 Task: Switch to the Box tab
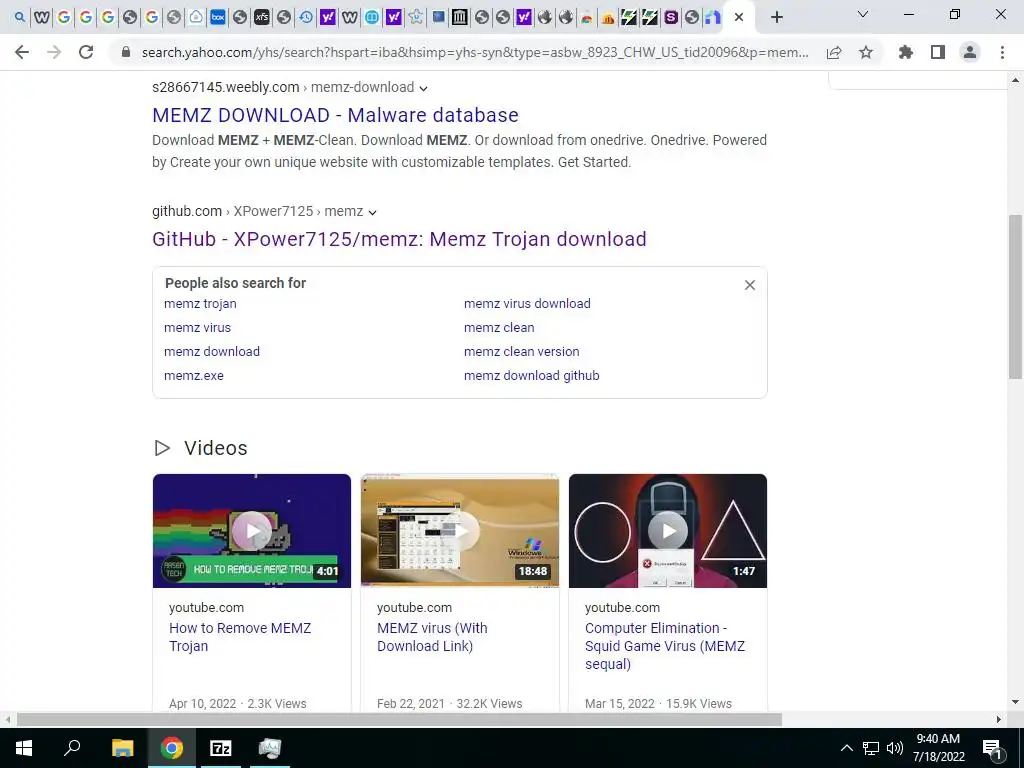(x=217, y=18)
